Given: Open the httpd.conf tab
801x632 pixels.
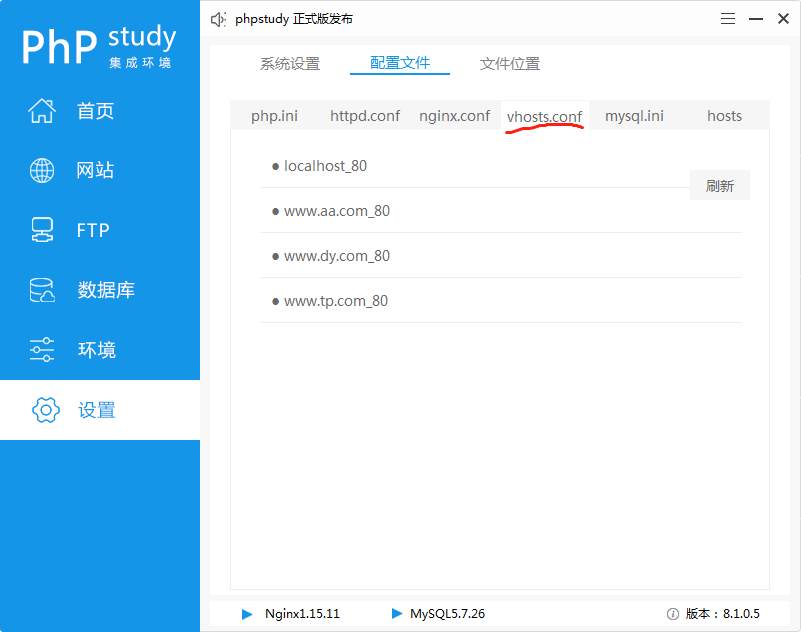Looking at the screenshot, I should point(365,116).
